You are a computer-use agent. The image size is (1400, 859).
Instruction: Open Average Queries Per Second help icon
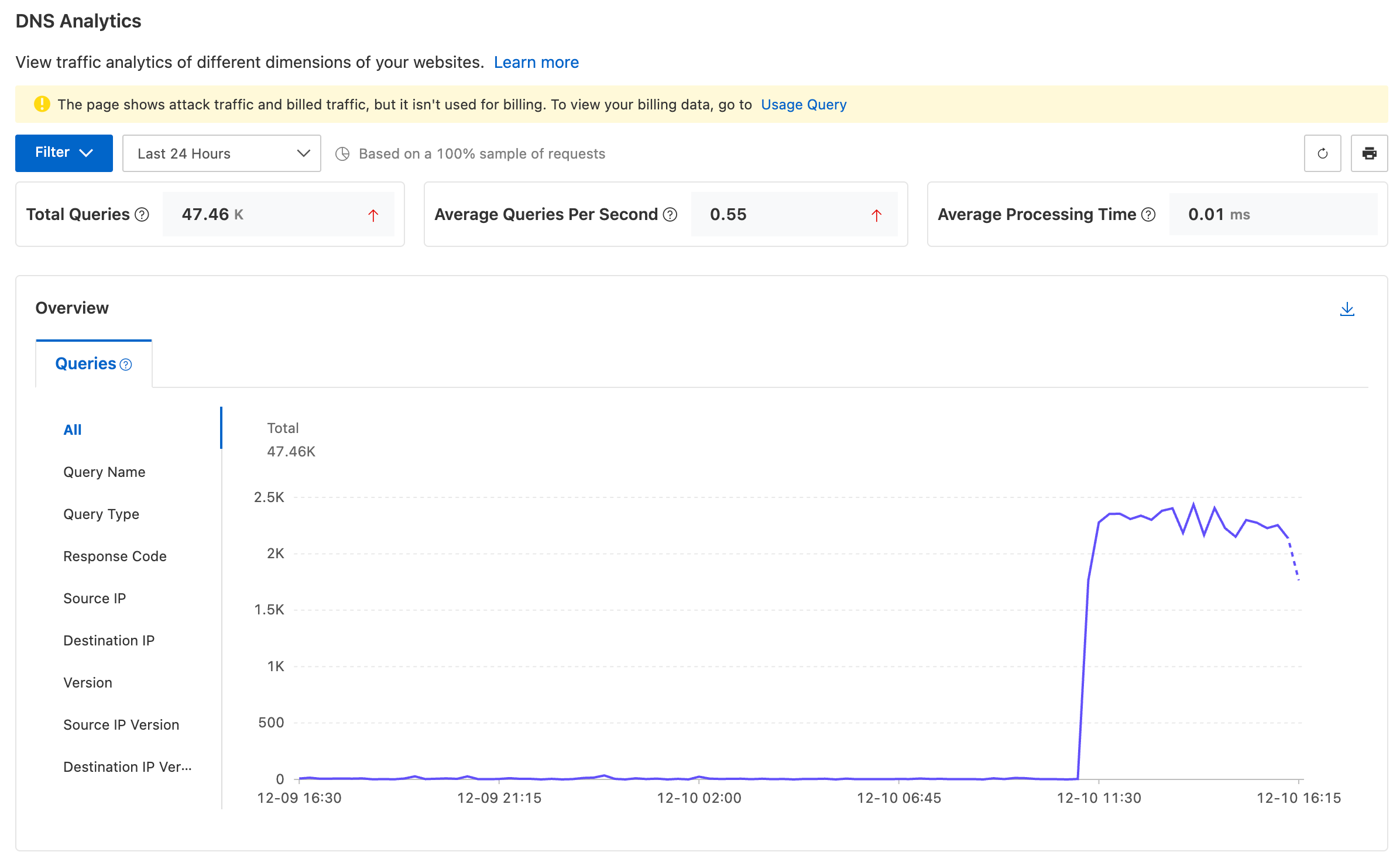click(x=670, y=215)
